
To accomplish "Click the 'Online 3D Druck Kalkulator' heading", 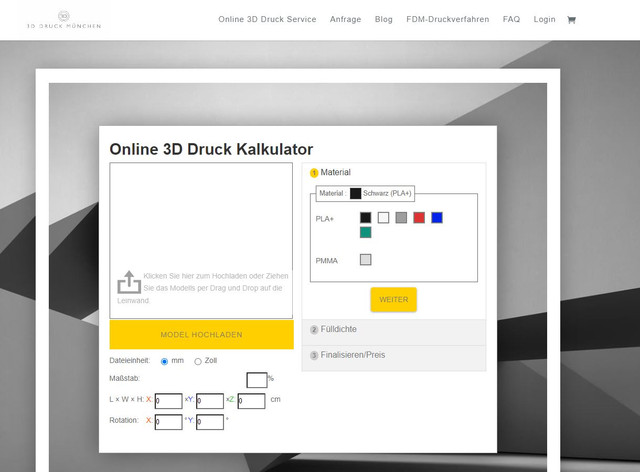I will 211,149.
